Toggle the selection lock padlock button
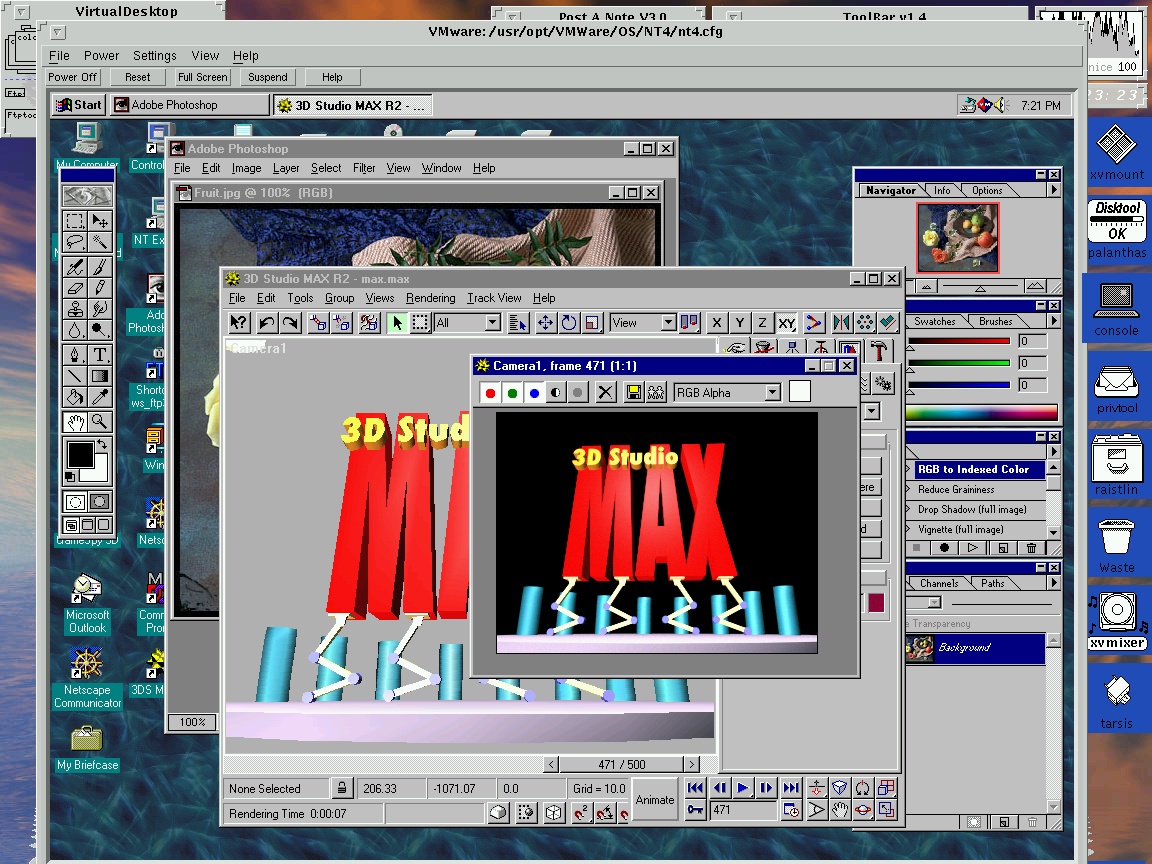Viewport: 1152px width, 864px height. pyautogui.click(x=341, y=788)
